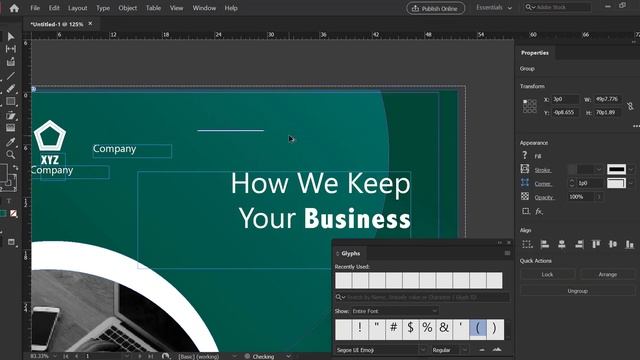
Task: Click the fx effects icon
Action: [539, 211]
